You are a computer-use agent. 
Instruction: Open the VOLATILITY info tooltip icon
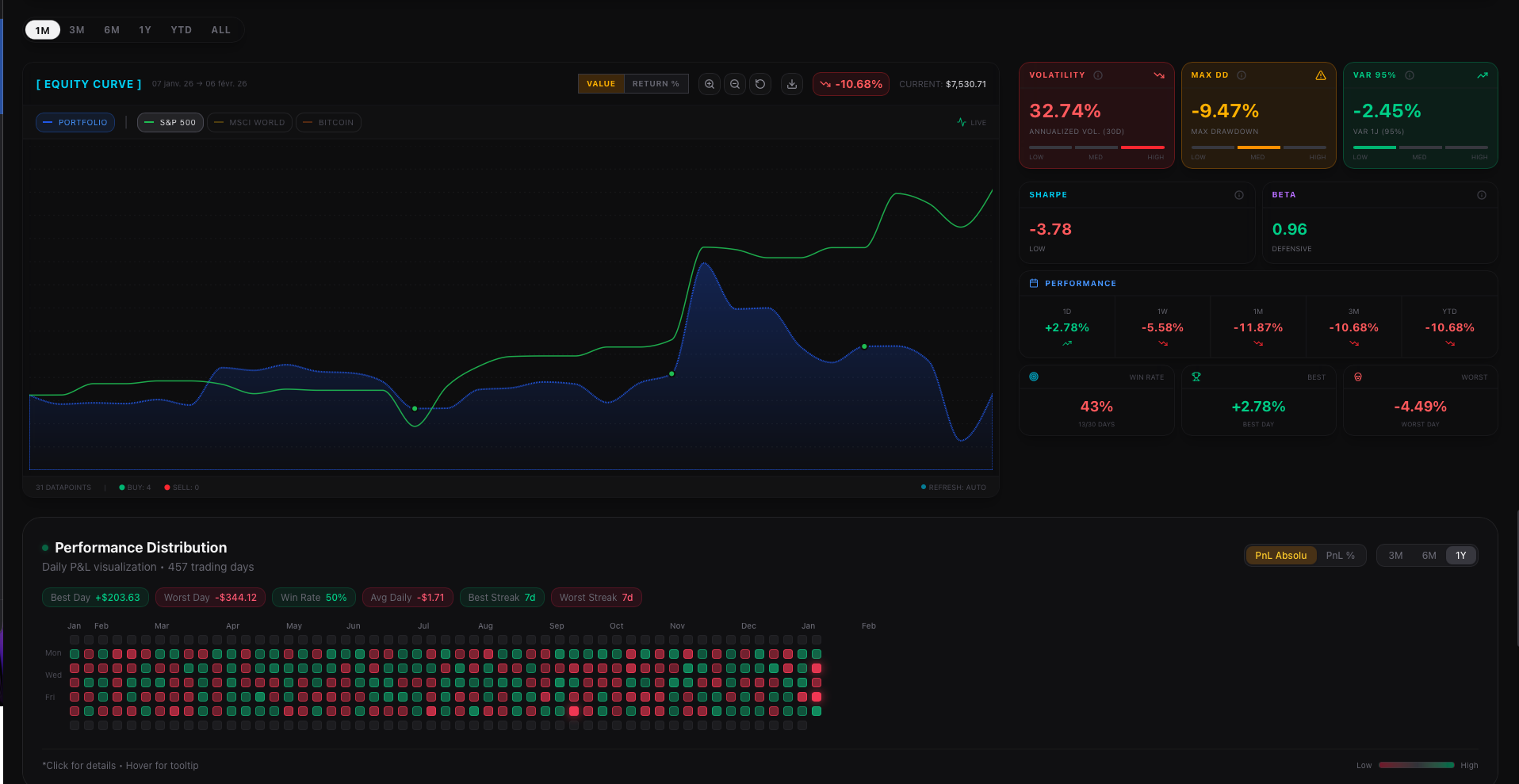[1098, 75]
